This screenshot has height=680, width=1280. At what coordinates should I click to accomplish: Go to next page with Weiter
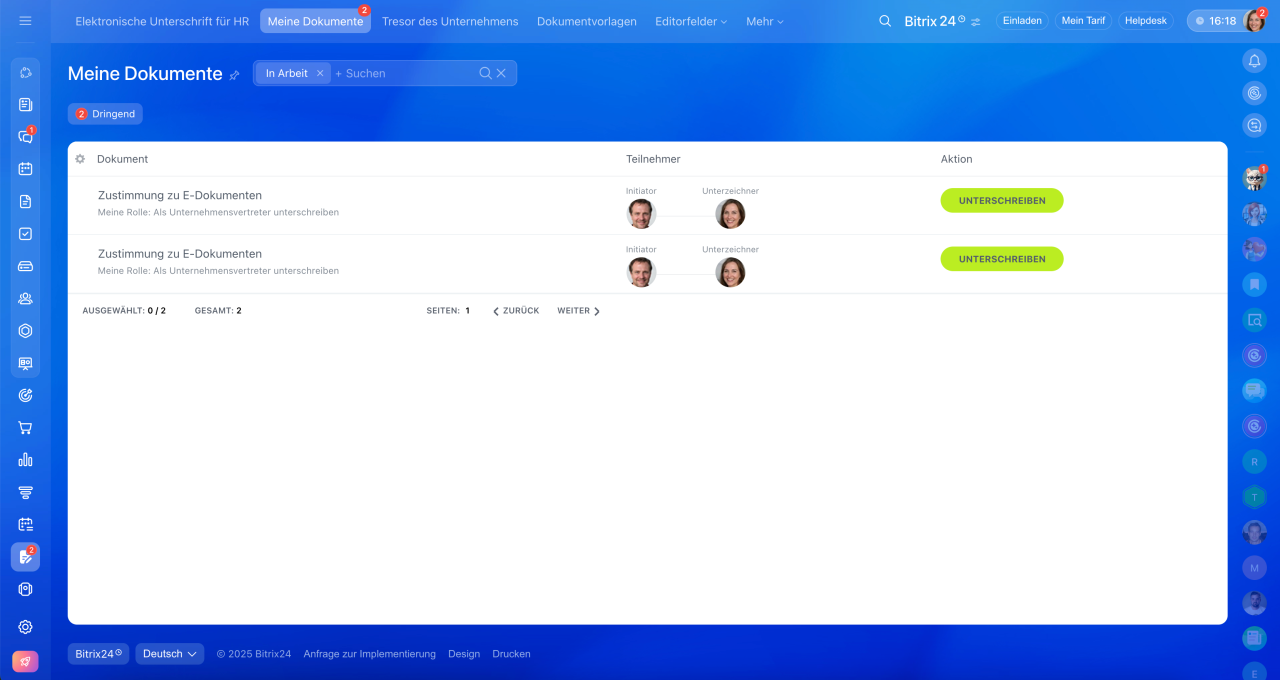579,311
